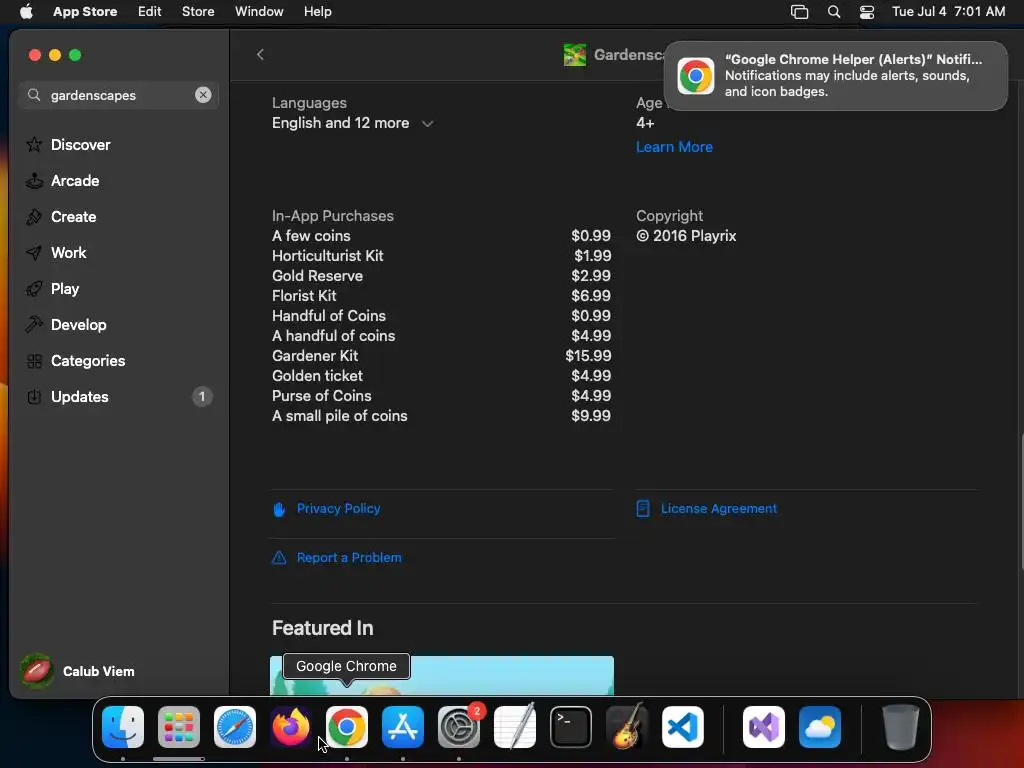1024x768 pixels.
Task: Clear the gardenscapes search field
Action: point(203,95)
